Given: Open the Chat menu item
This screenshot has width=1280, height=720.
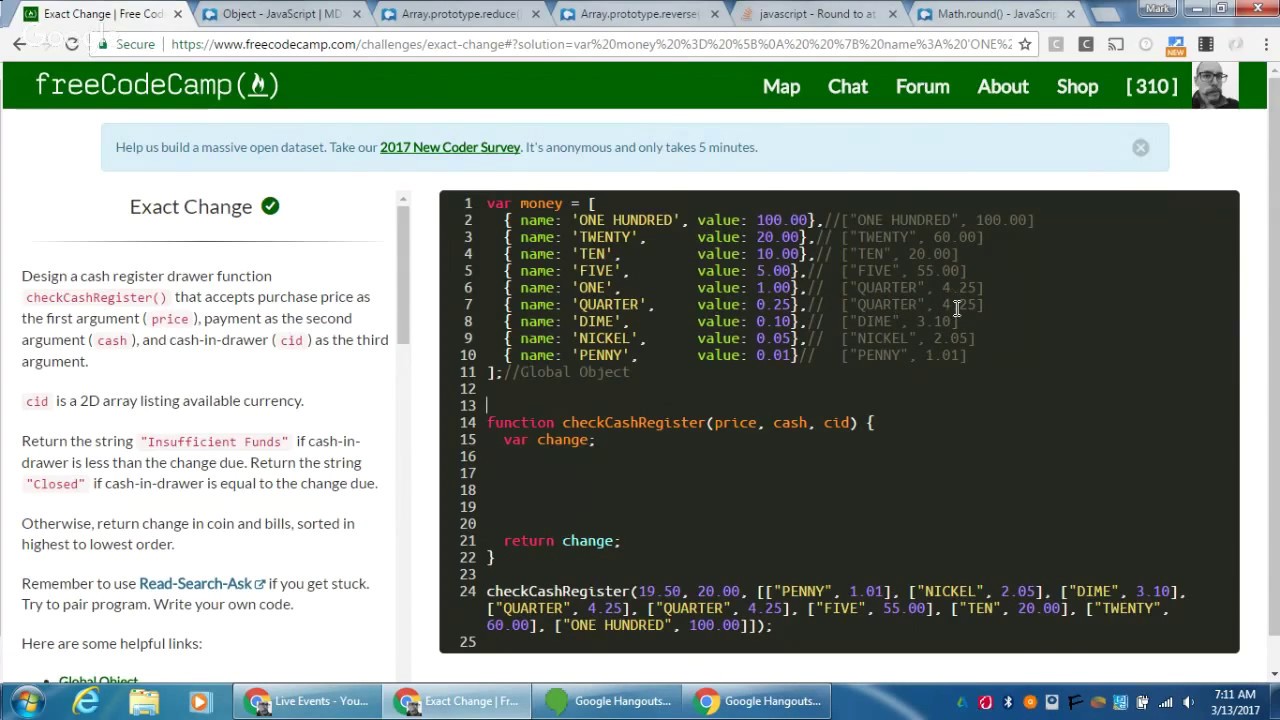Looking at the screenshot, I should 847,86.
